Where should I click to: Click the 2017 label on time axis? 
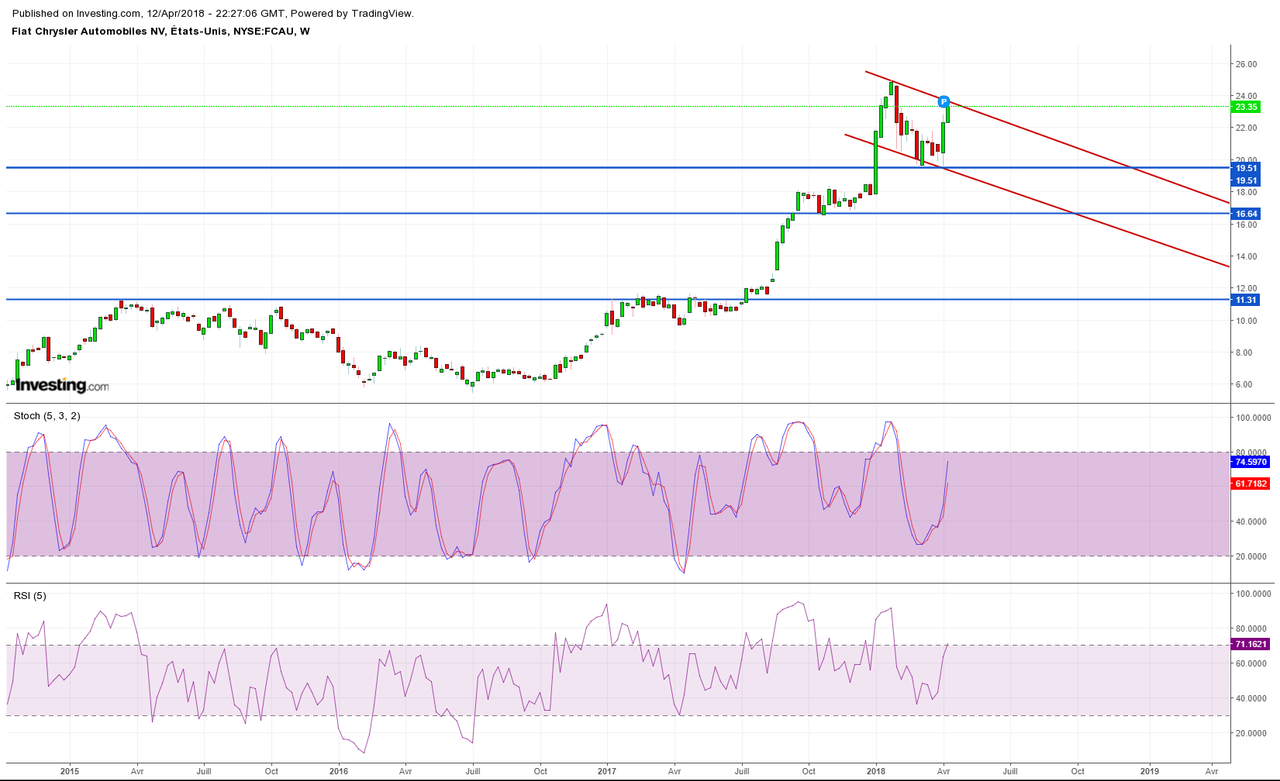click(607, 772)
